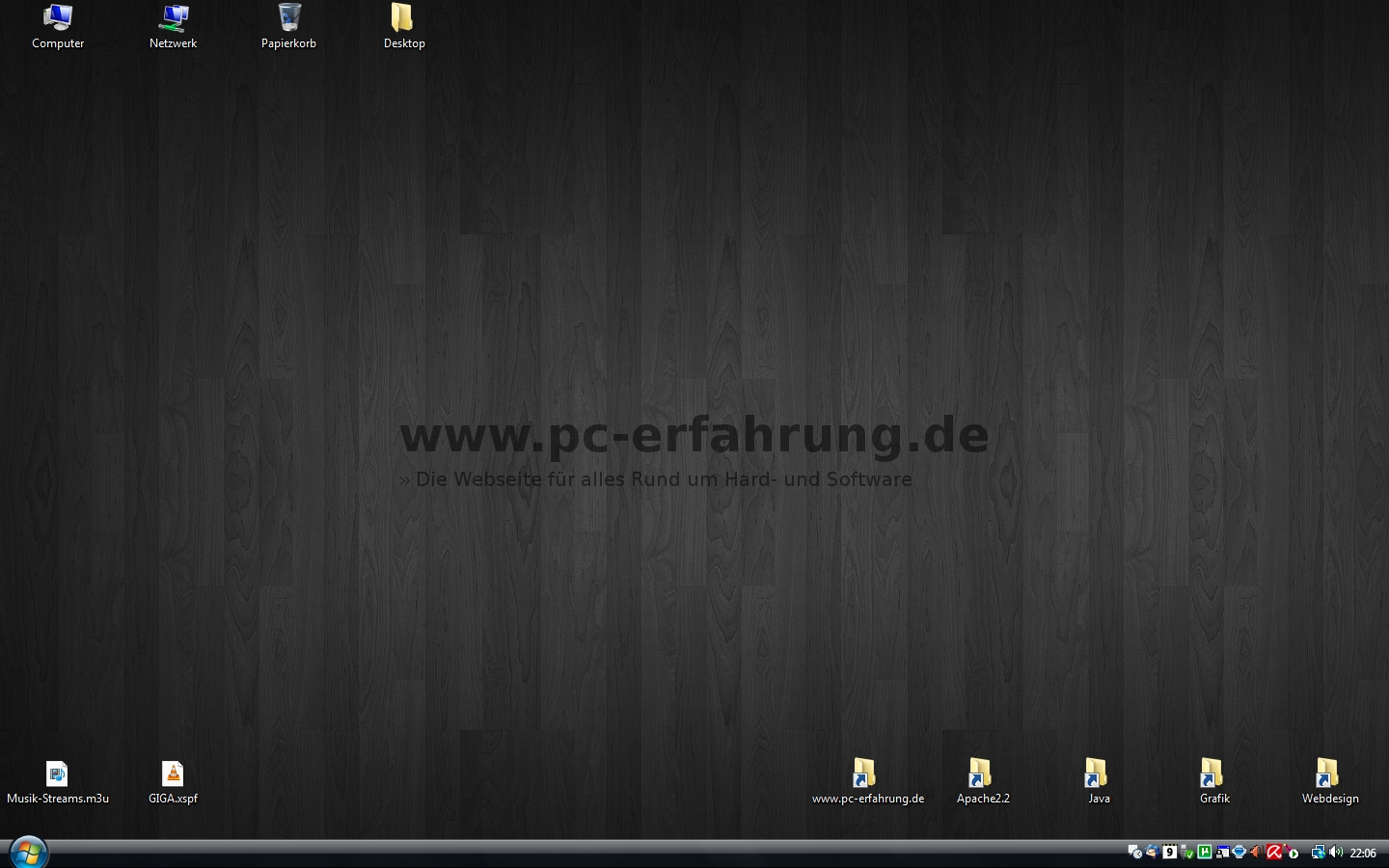1389x868 pixels.
Task: Select the www.pc-erfahrung.de folder shortcut
Action: (864, 773)
